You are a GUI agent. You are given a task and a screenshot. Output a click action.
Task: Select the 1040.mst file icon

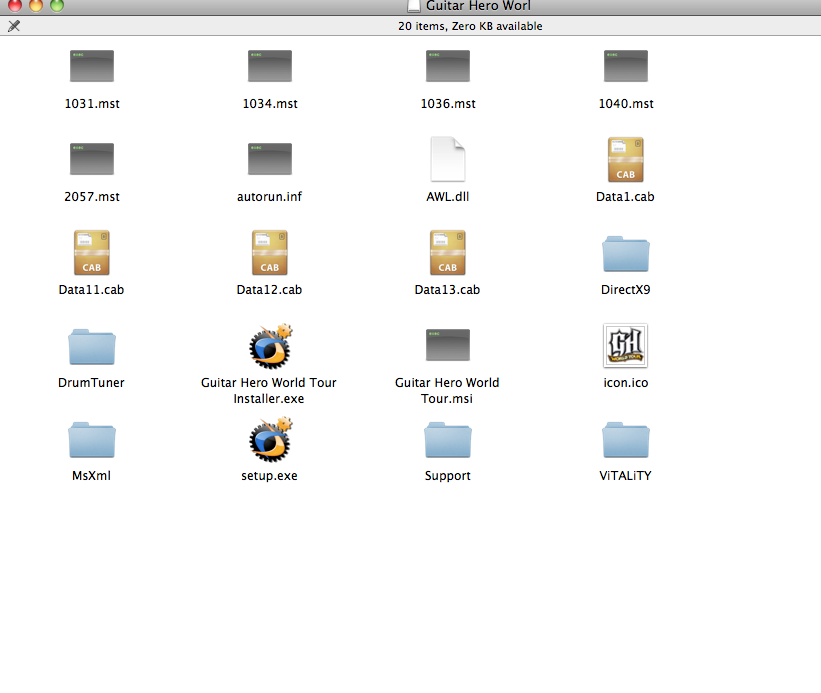pos(626,66)
